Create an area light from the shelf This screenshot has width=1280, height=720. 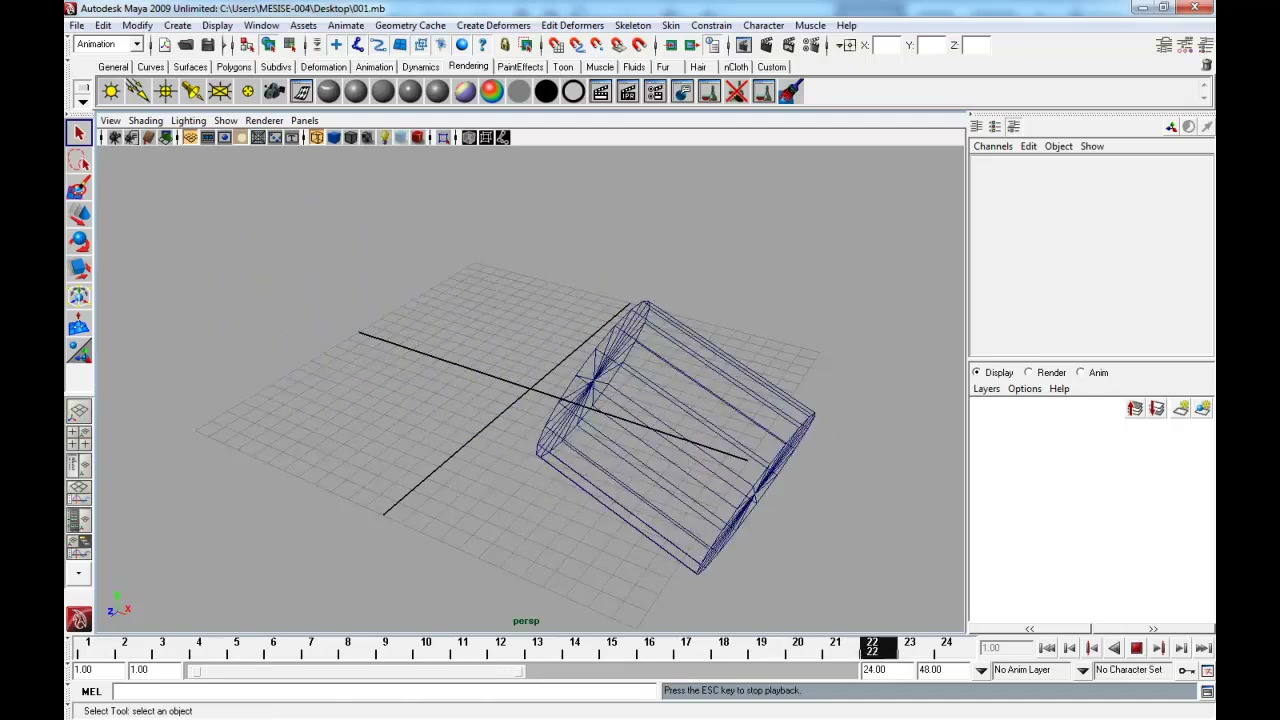pos(219,92)
